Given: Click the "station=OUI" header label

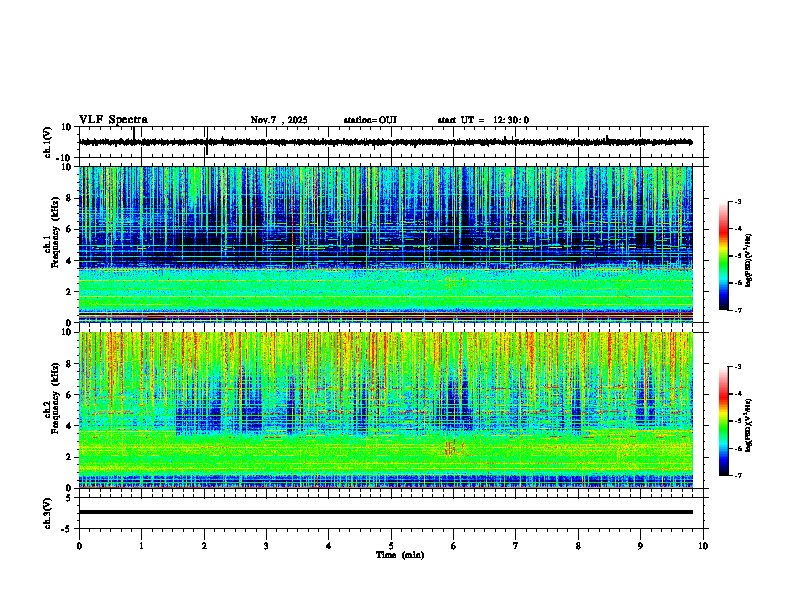Looking at the screenshot, I should (x=370, y=120).
